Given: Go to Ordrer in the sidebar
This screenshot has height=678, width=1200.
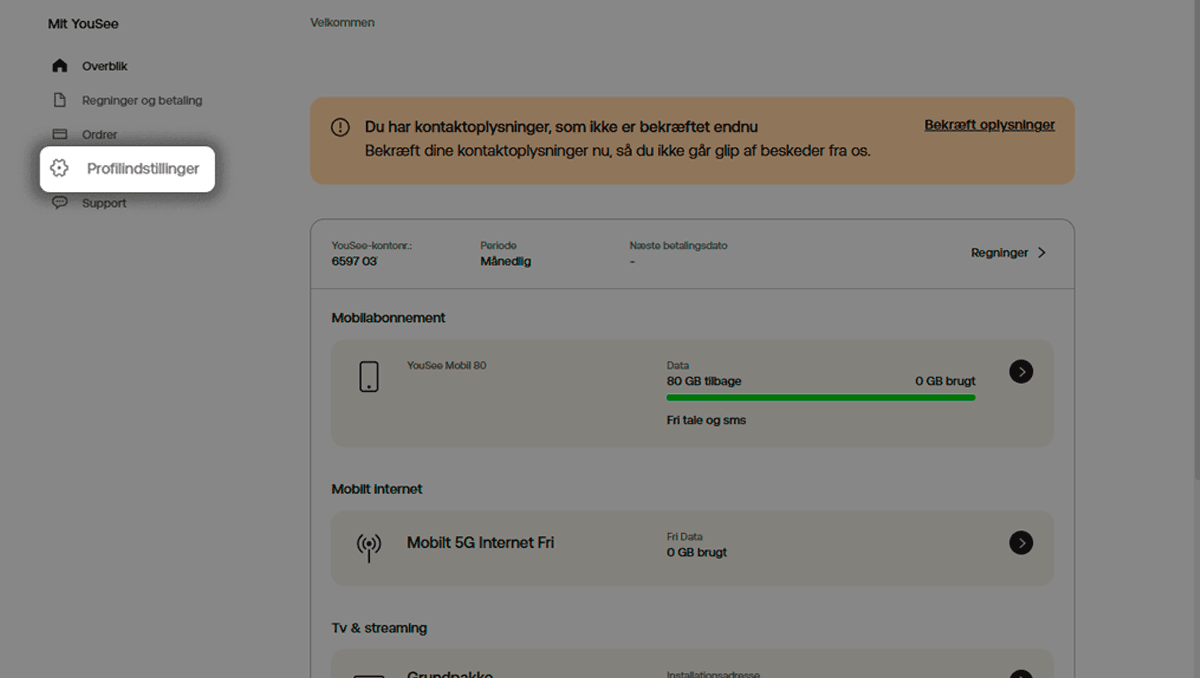Looking at the screenshot, I should [x=100, y=135].
